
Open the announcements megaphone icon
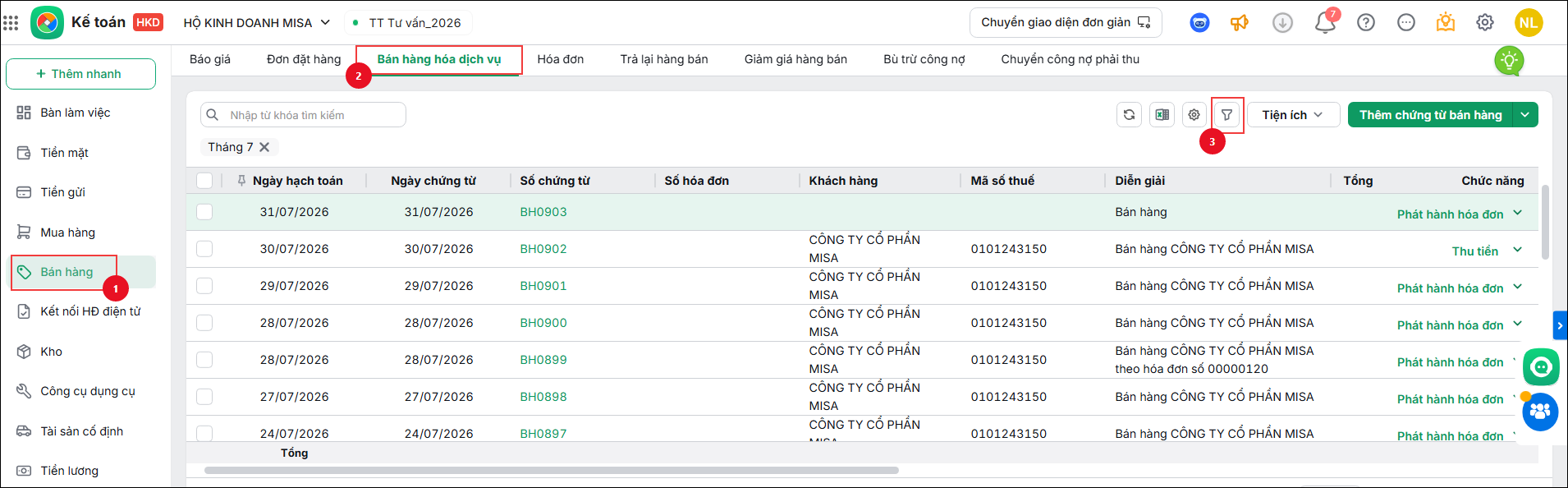tap(1239, 23)
